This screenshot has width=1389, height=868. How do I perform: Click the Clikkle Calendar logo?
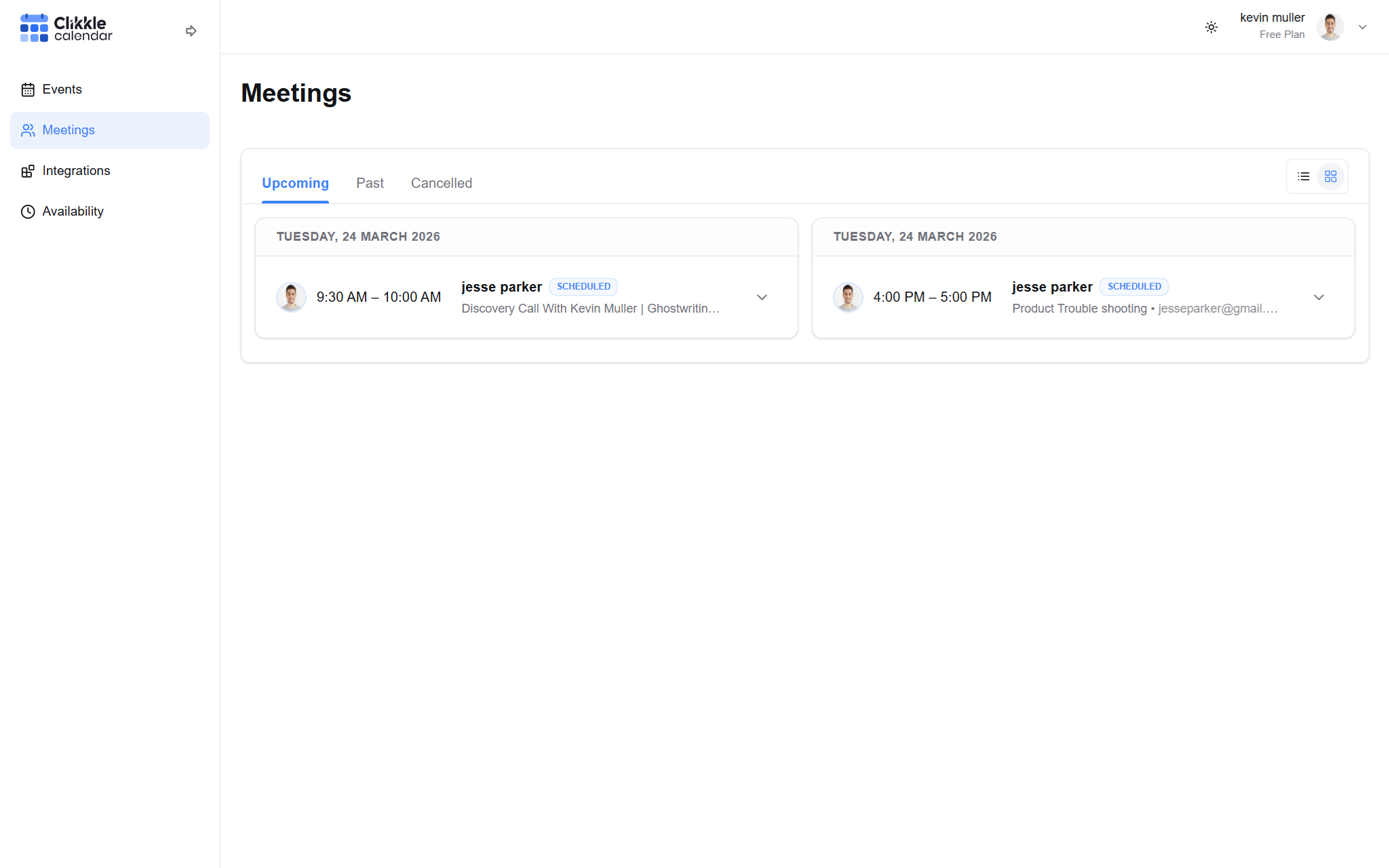[66, 28]
